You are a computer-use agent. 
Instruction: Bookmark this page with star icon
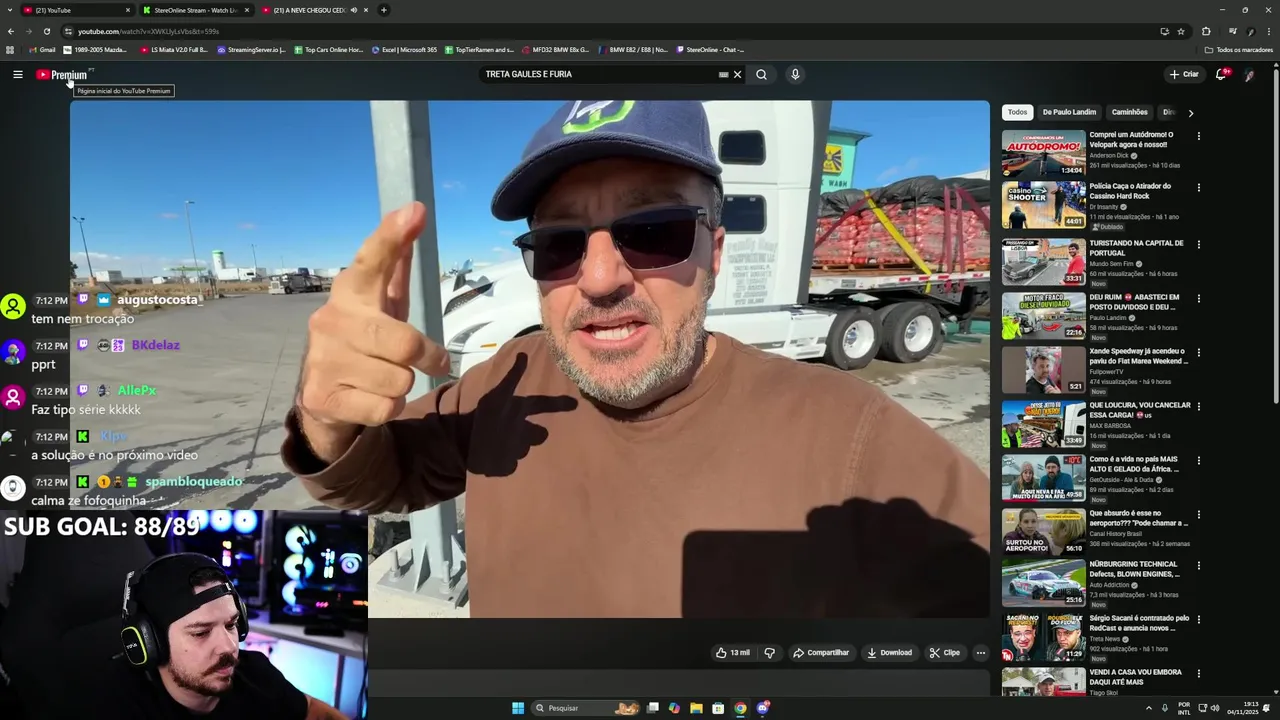pos(1181,31)
